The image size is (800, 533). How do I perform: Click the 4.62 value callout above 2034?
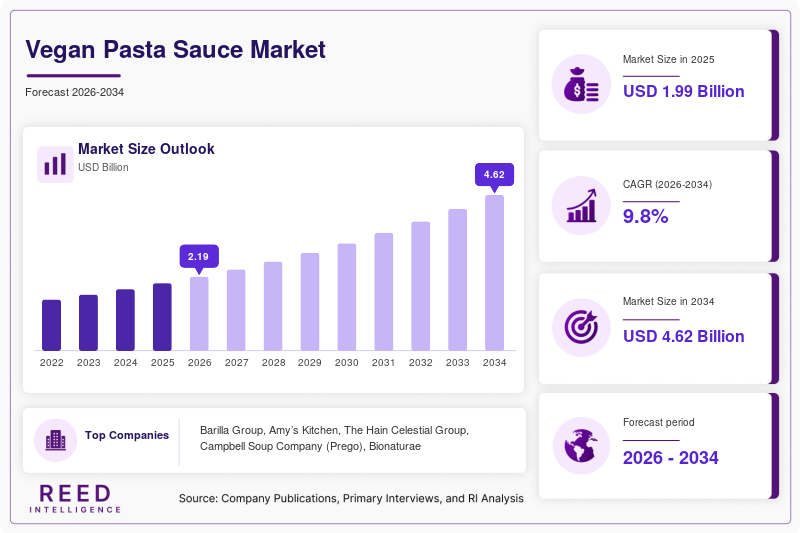[x=494, y=175]
